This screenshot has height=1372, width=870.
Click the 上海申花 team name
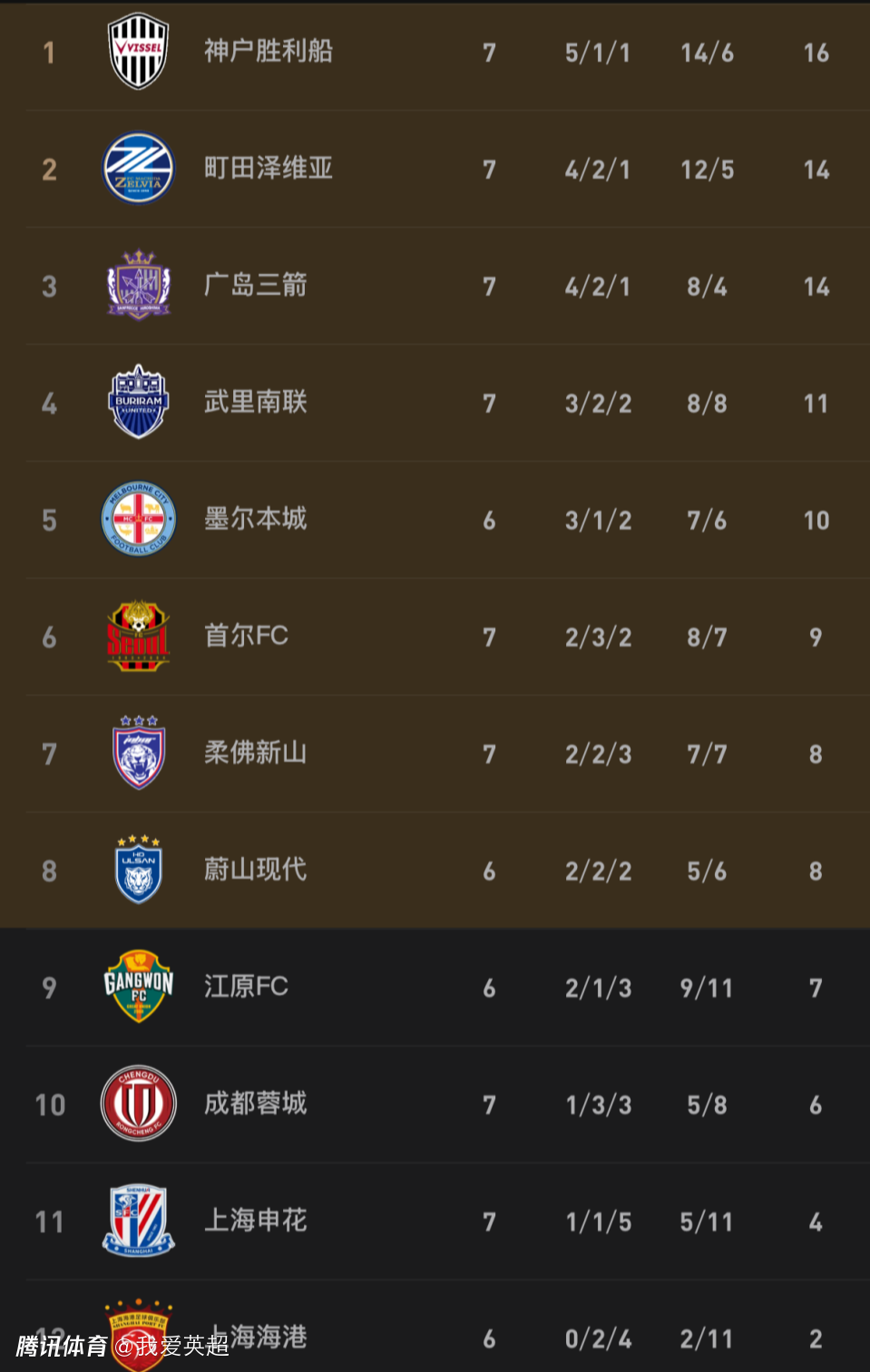pyautogui.click(x=254, y=1220)
